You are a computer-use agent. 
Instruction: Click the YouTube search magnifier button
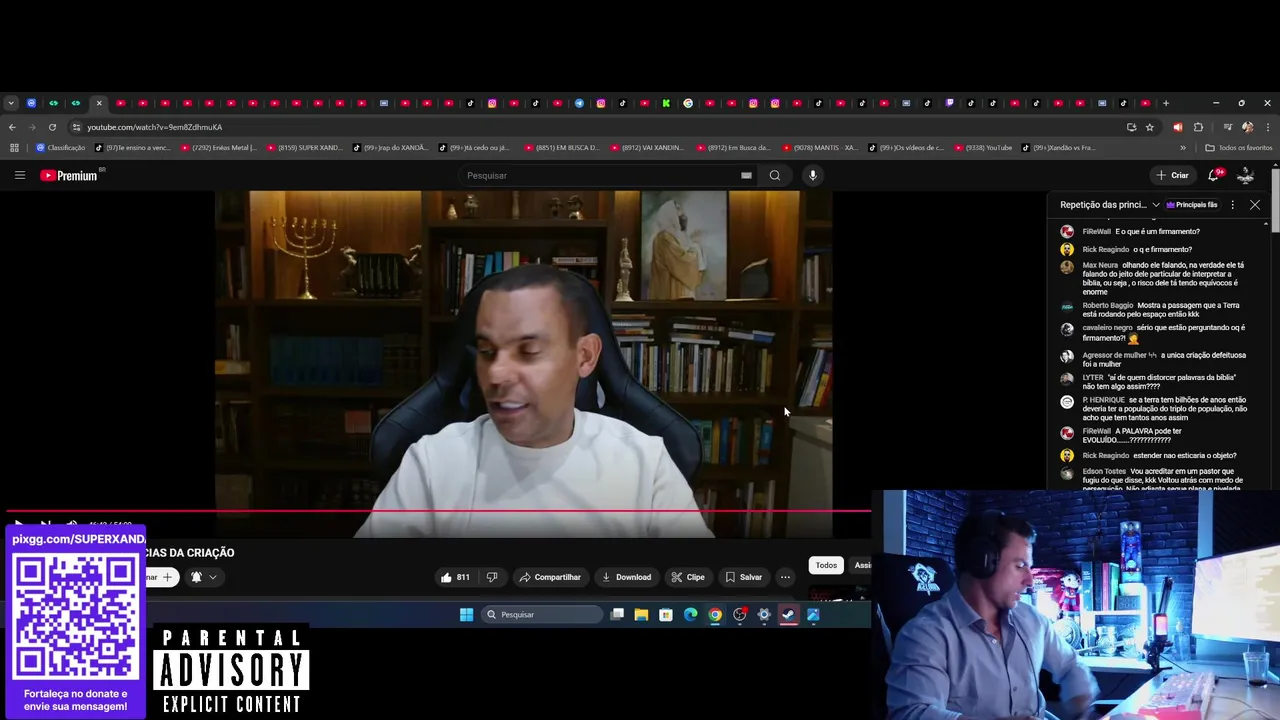774,175
